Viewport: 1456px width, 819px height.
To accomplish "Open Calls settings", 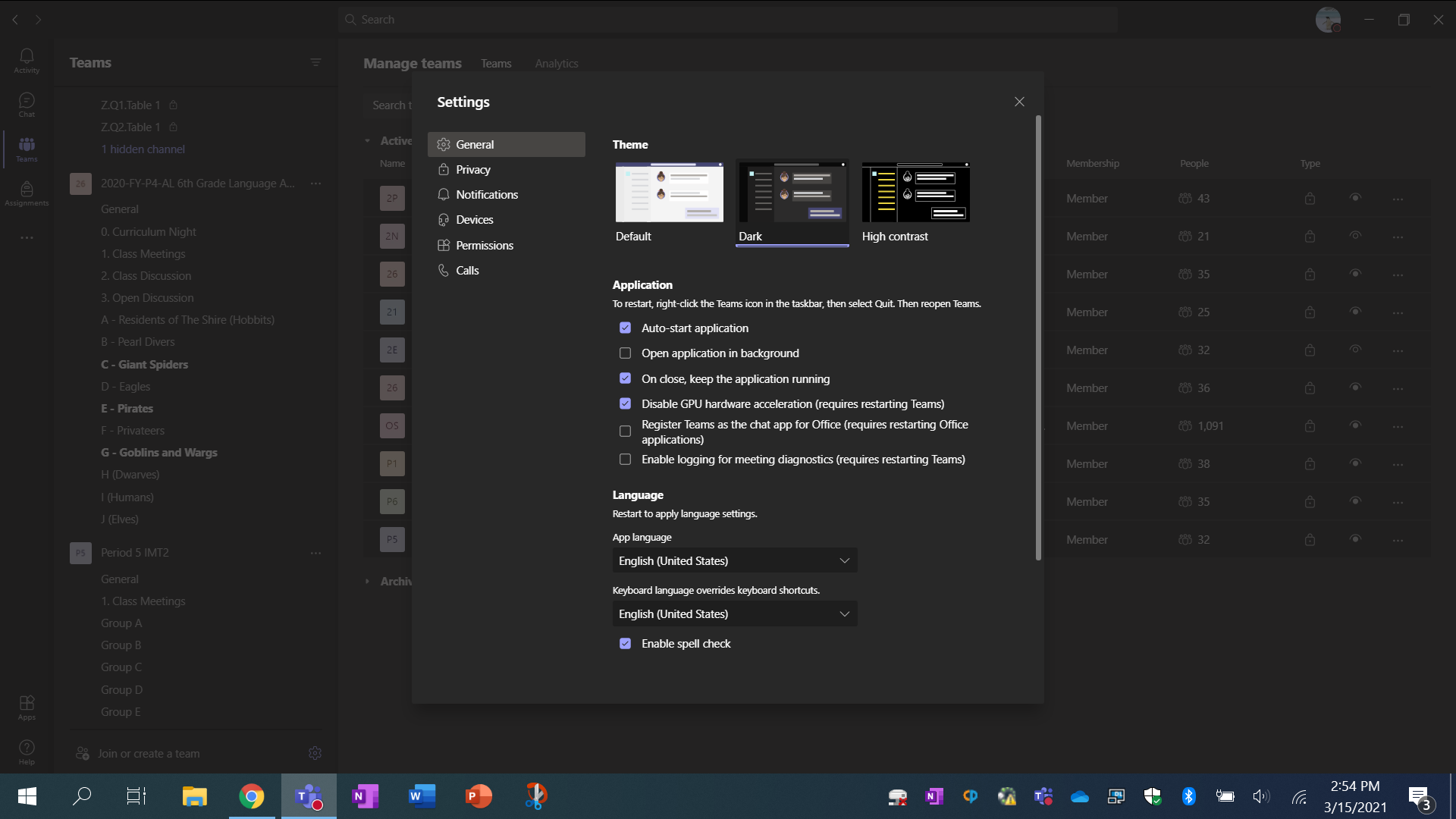I will pos(507,271).
